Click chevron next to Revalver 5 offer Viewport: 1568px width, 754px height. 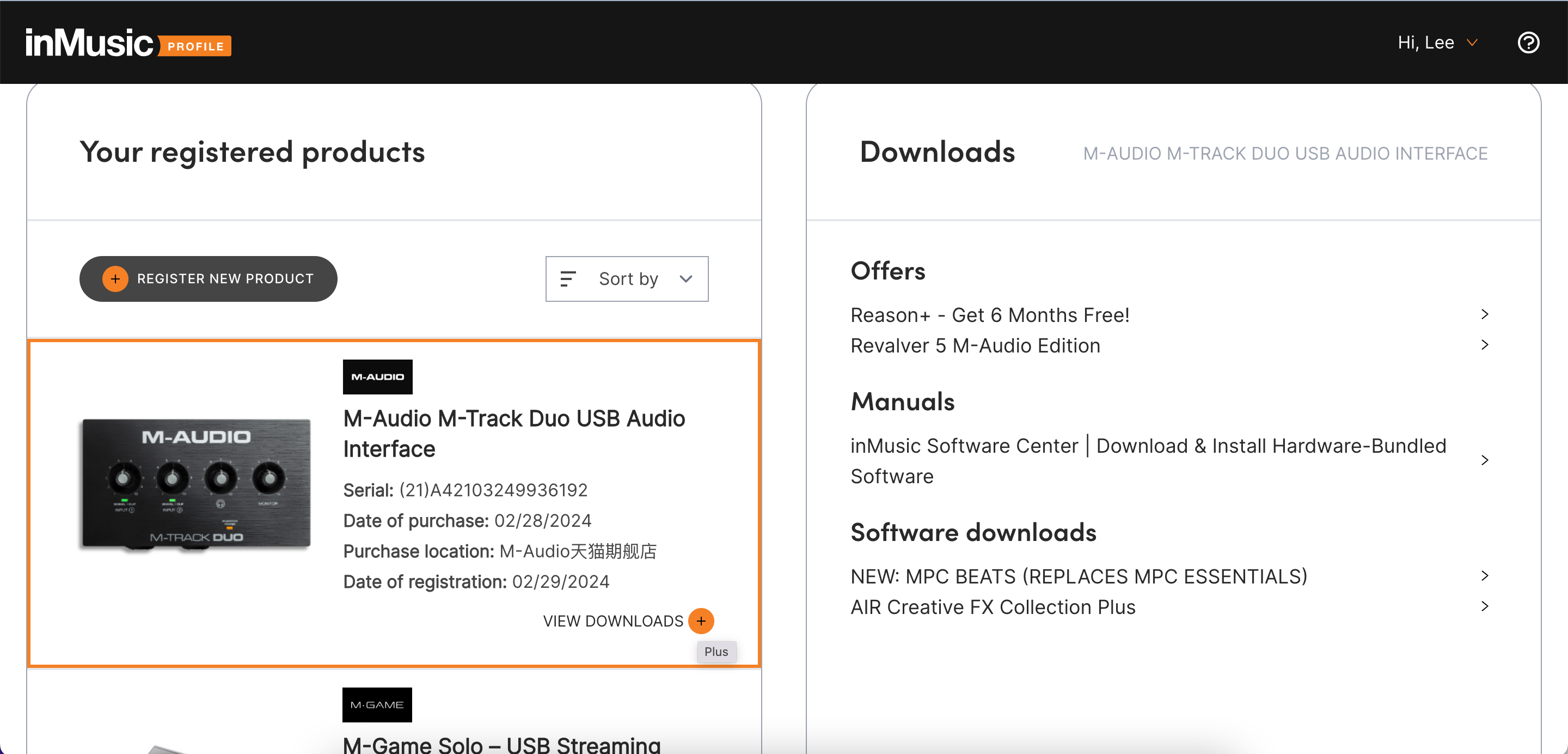pyautogui.click(x=1485, y=345)
